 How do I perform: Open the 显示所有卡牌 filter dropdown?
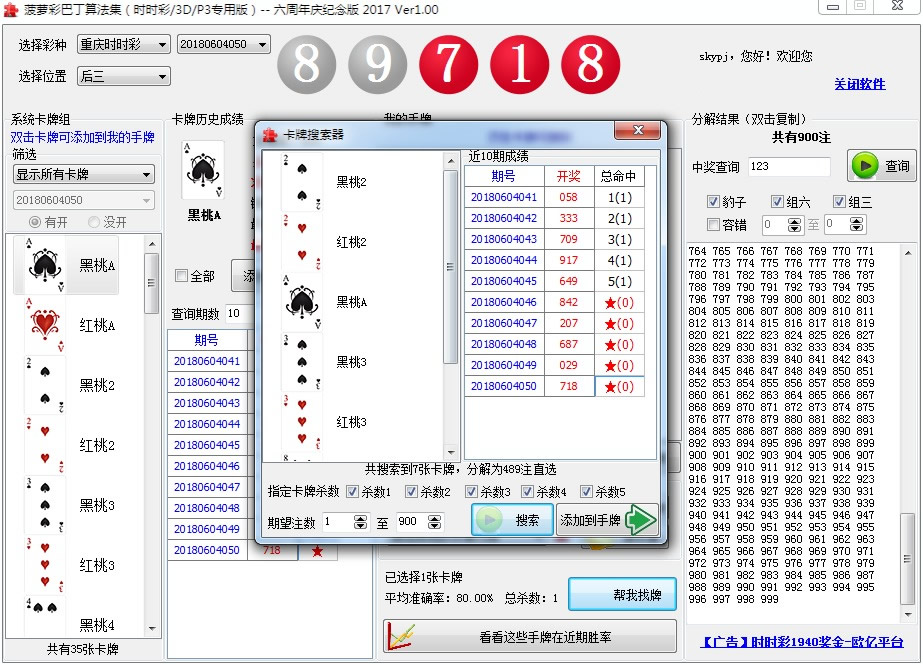[x=84, y=175]
